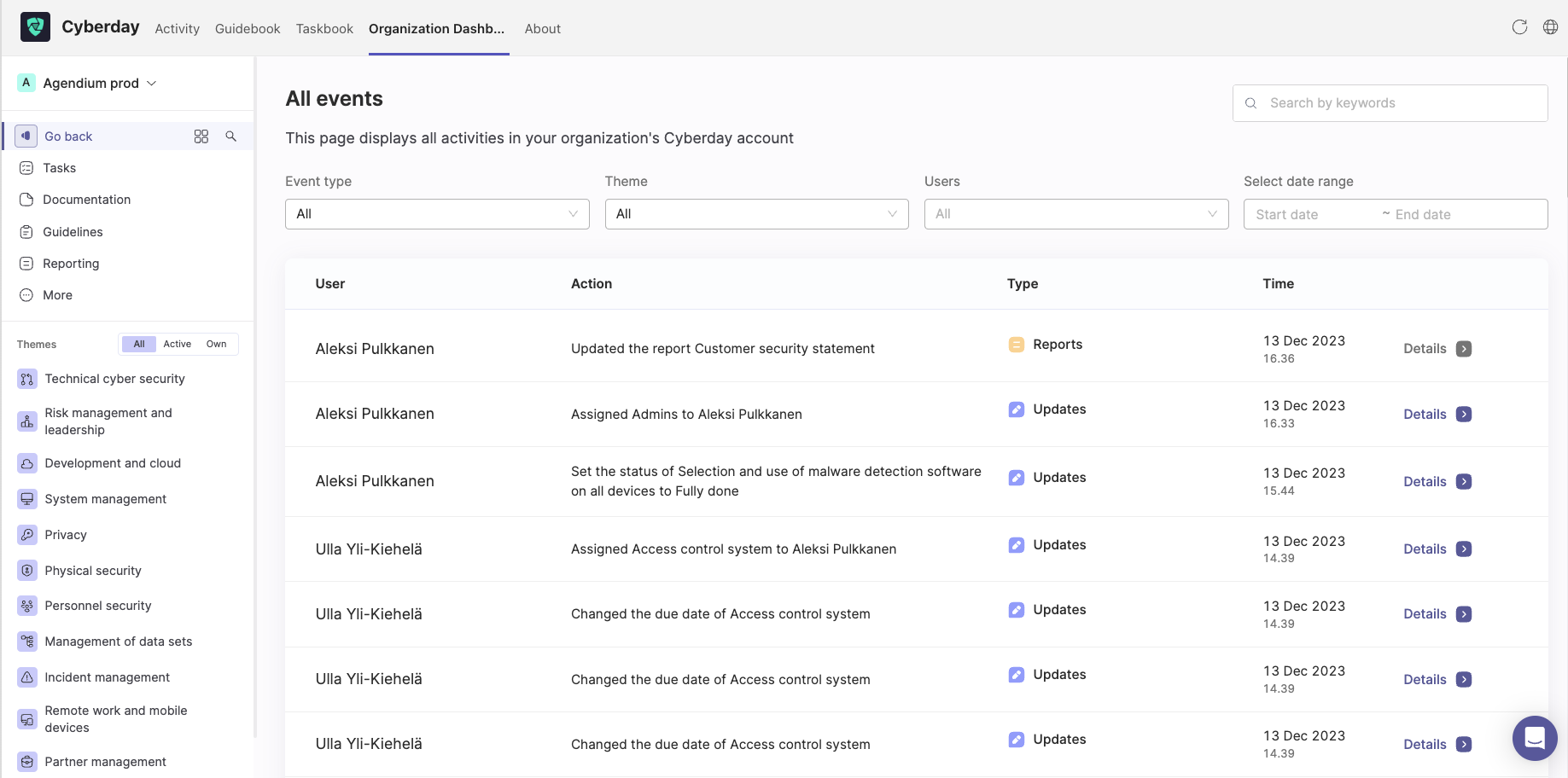Click the Action column header
The height and width of the screenshot is (778, 1568).
pyautogui.click(x=592, y=284)
